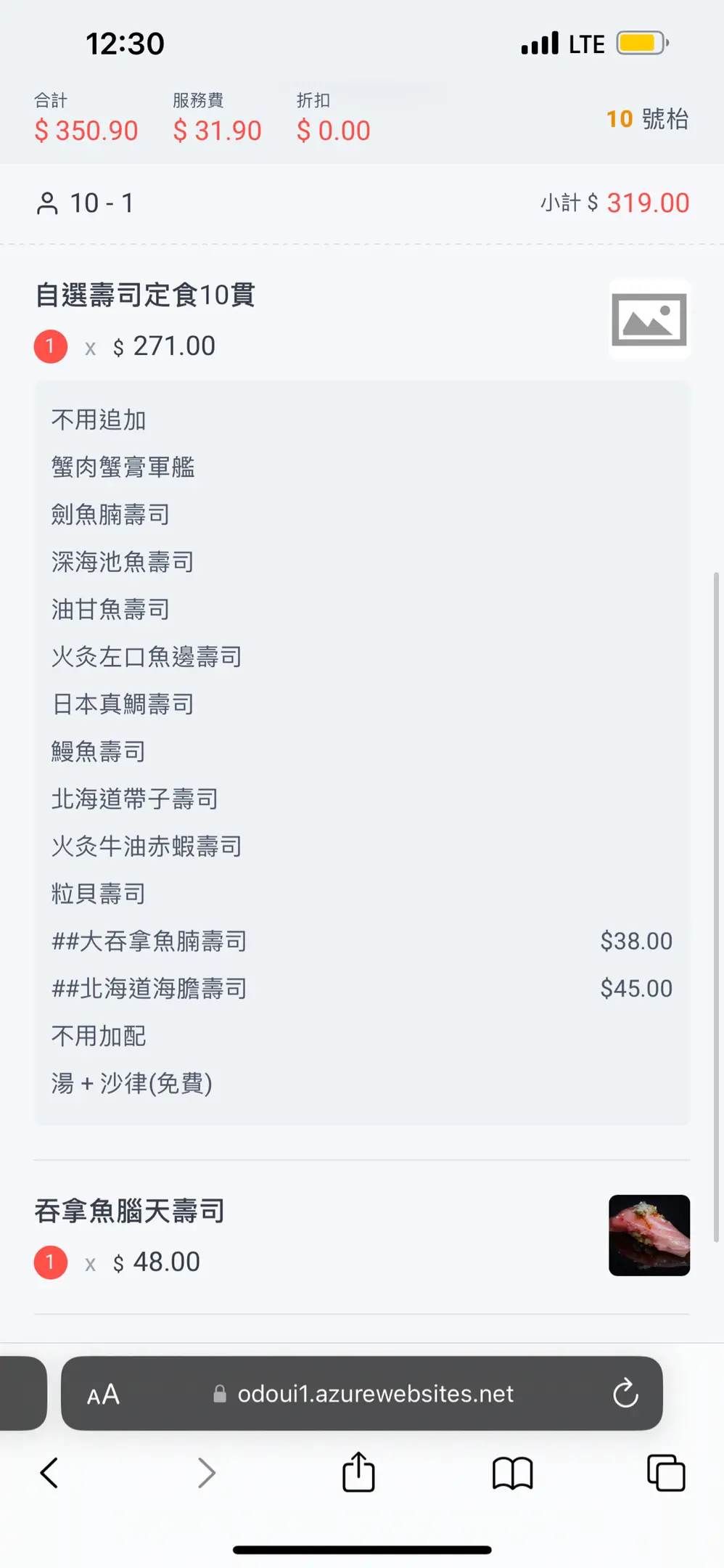Tap the Safari back arrow
Image resolution: width=724 pixels, height=1568 pixels.
[x=49, y=1473]
